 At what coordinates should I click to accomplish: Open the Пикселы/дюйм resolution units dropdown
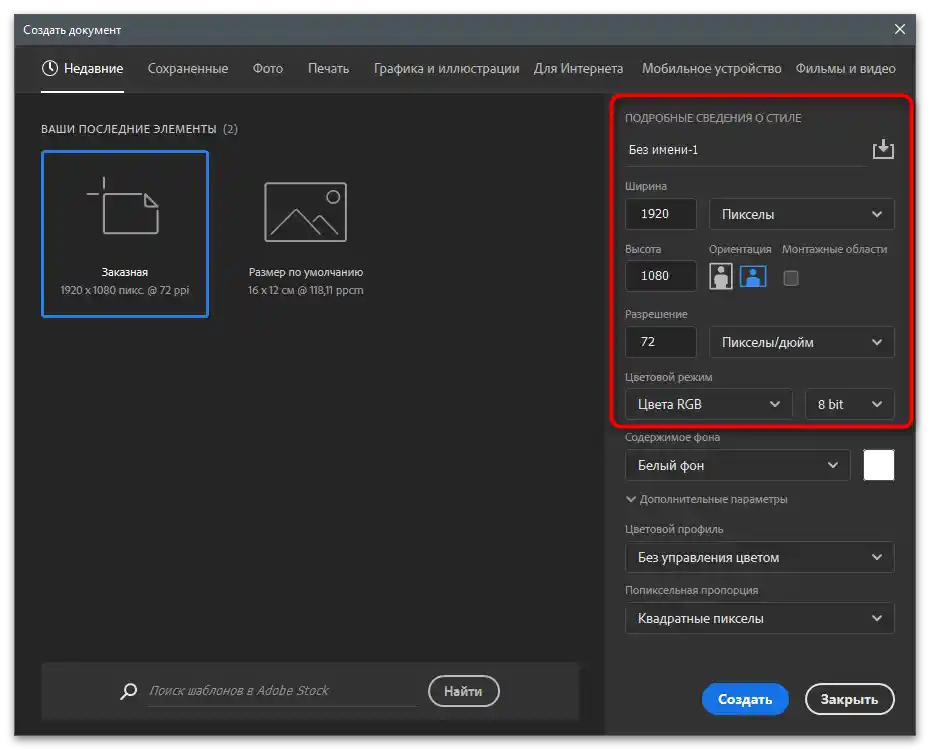pyautogui.click(x=801, y=342)
